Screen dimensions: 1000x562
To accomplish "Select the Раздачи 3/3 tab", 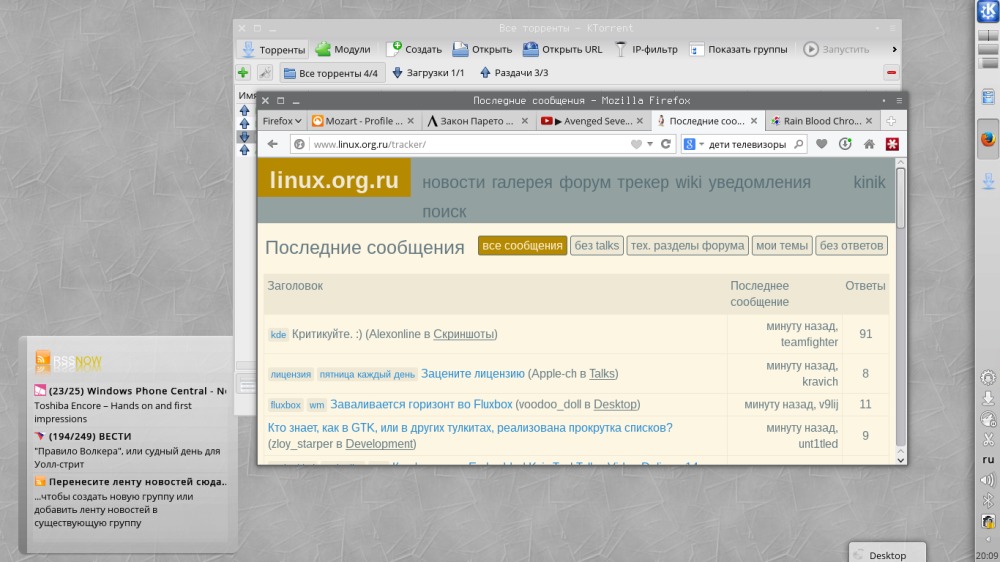I will (x=514, y=73).
